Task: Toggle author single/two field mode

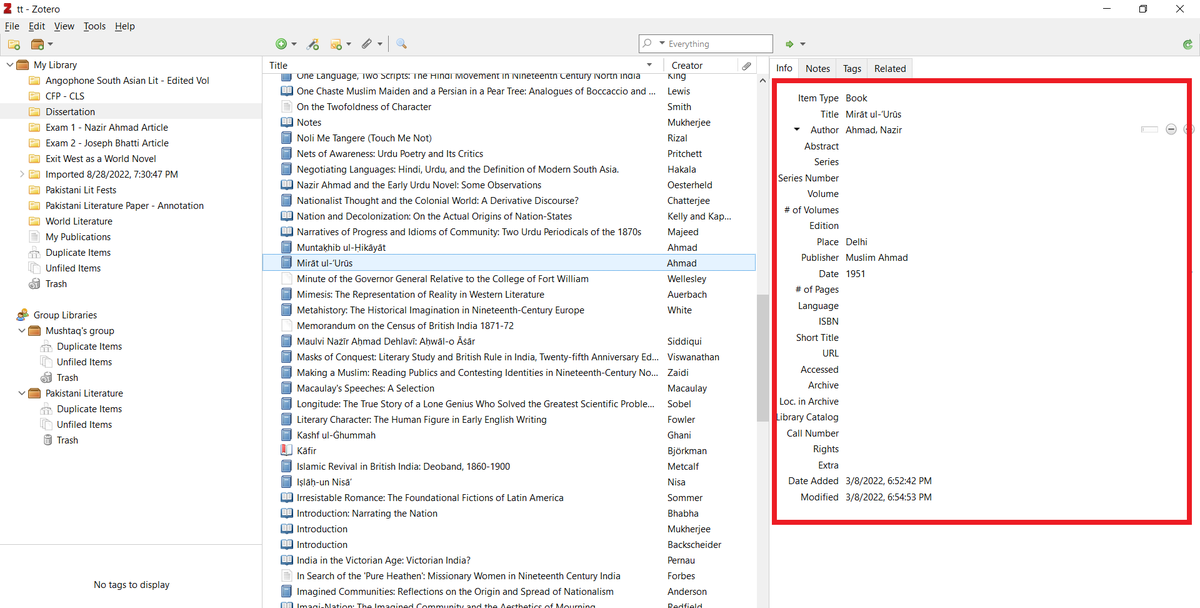Action: point(1149,130)
